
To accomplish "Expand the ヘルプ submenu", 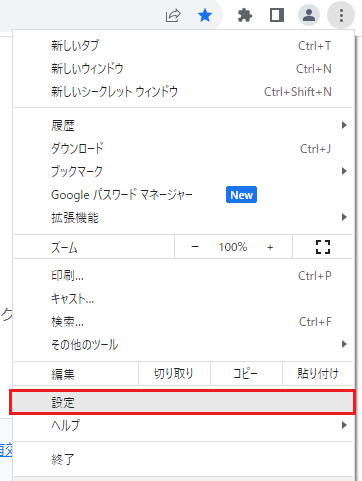I will pos(183,425).
